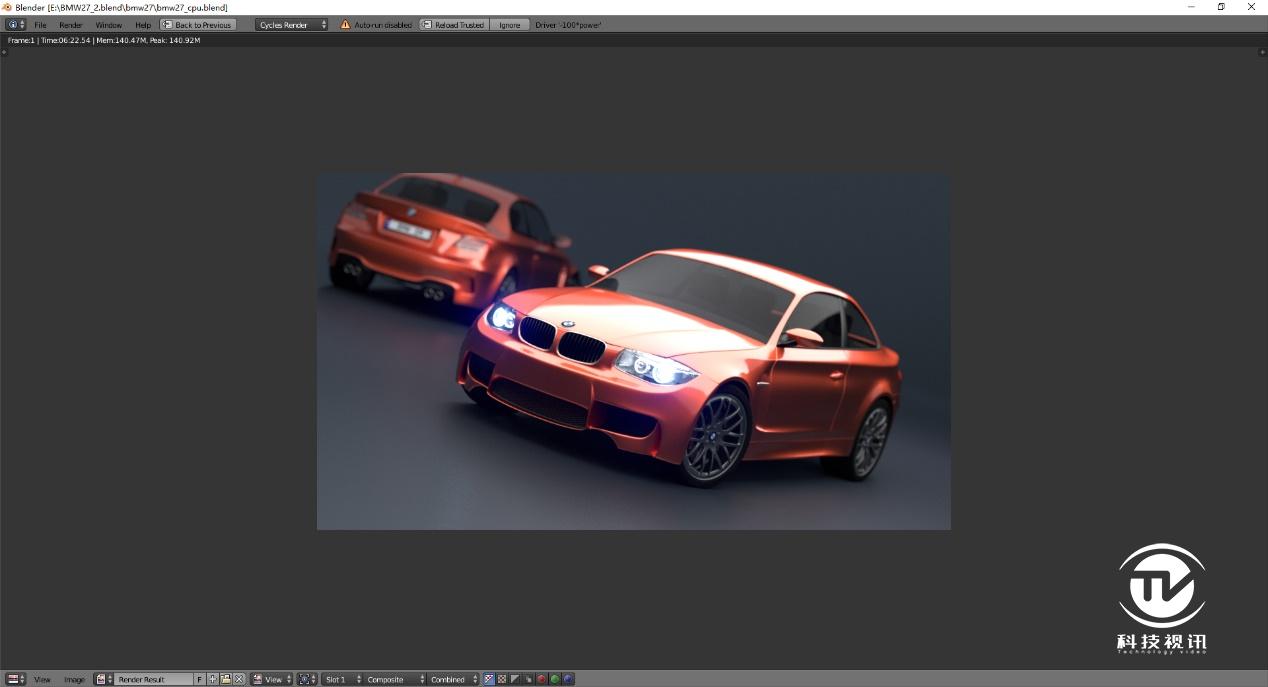Open the Render menu
1268x687 pixels.
[70, 24]
